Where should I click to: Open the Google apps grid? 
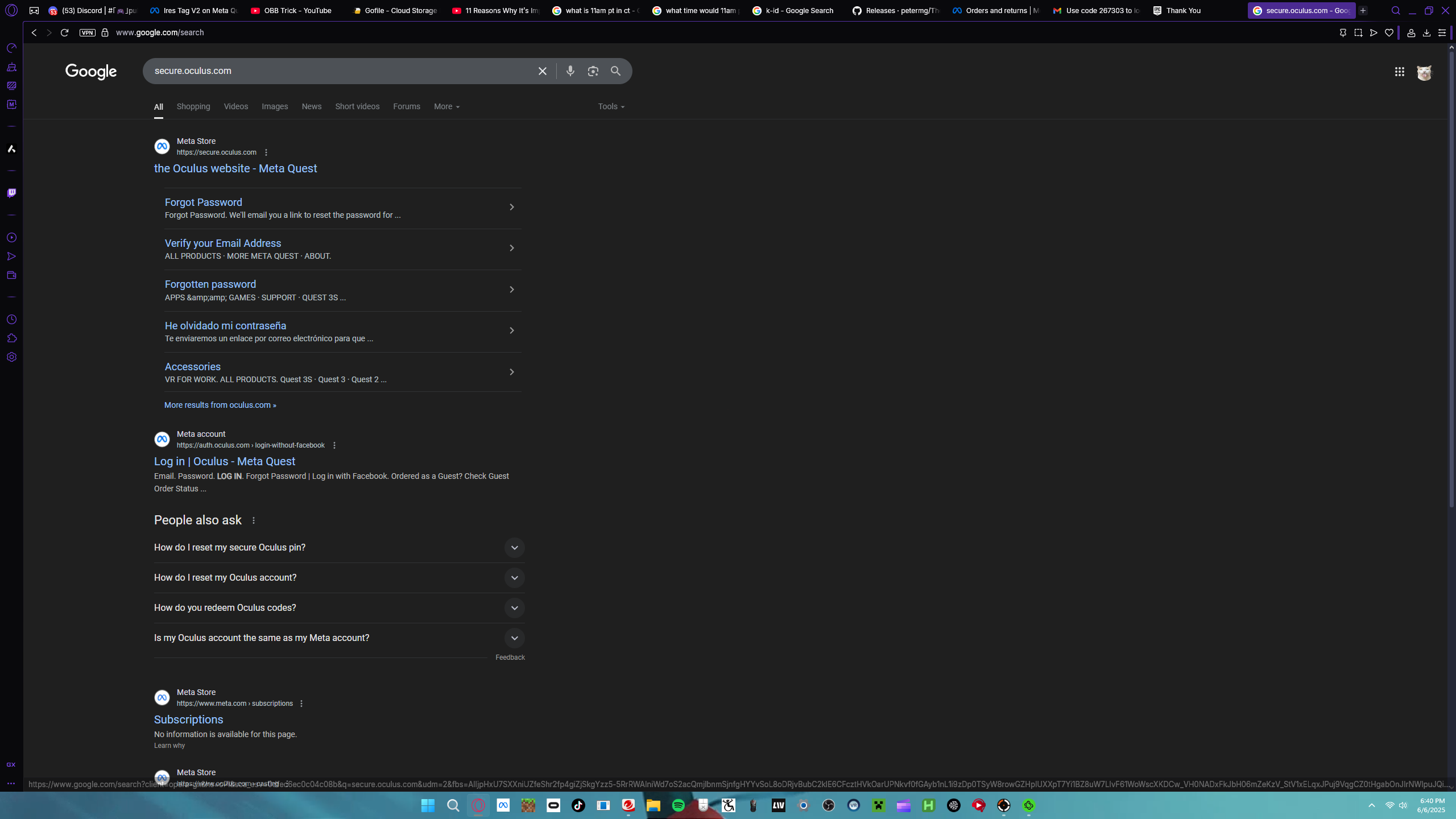click(x=1399, y=72)
